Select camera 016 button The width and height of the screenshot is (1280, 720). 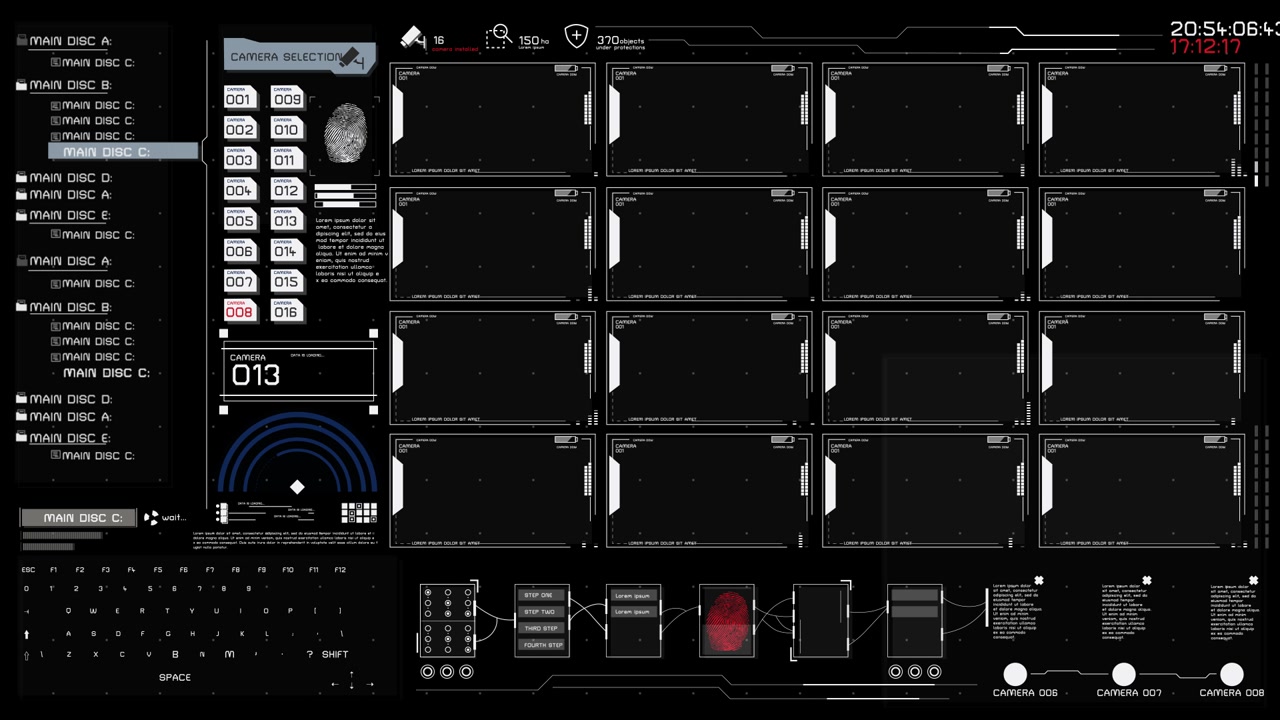[x=287, y=310]
